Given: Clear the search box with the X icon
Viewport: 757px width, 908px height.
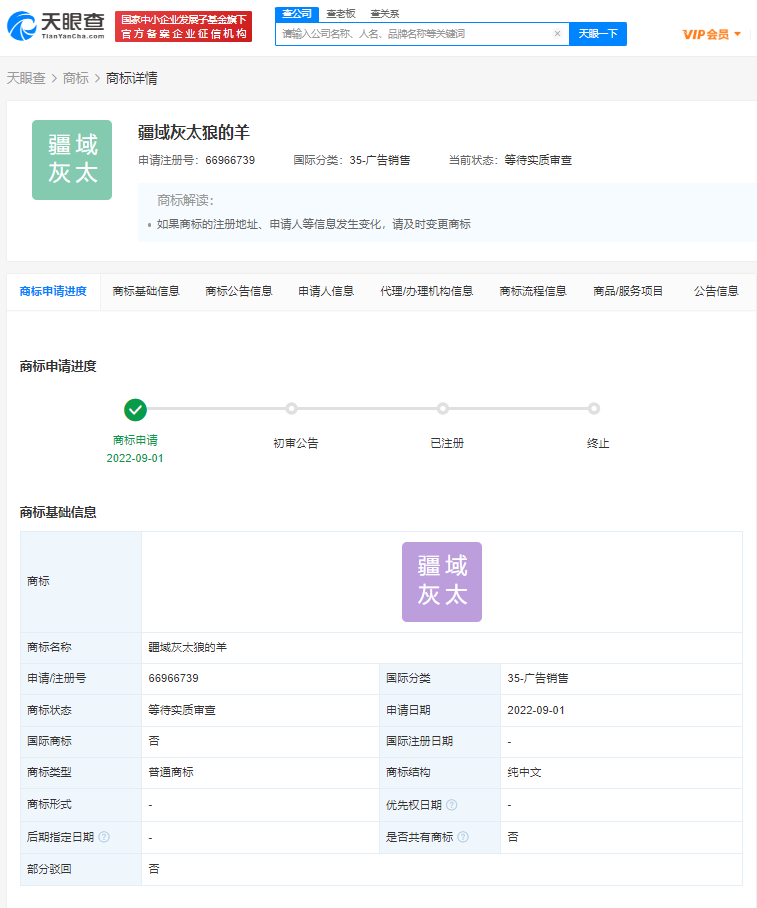Looking at the screenshot, I should click(x=557, y=34).
